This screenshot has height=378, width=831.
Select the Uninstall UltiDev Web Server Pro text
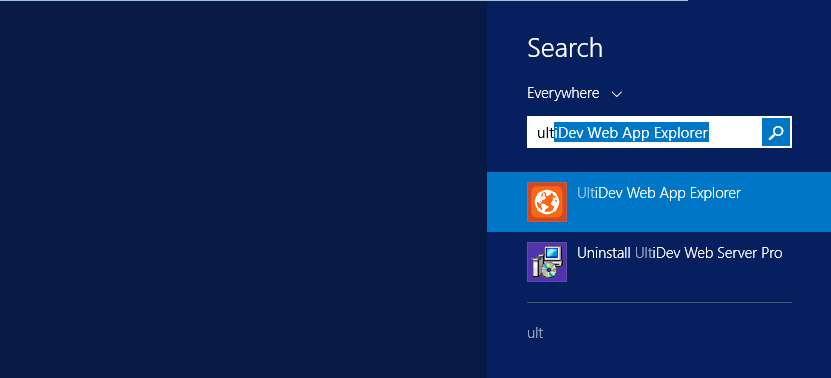coord(679,253)
